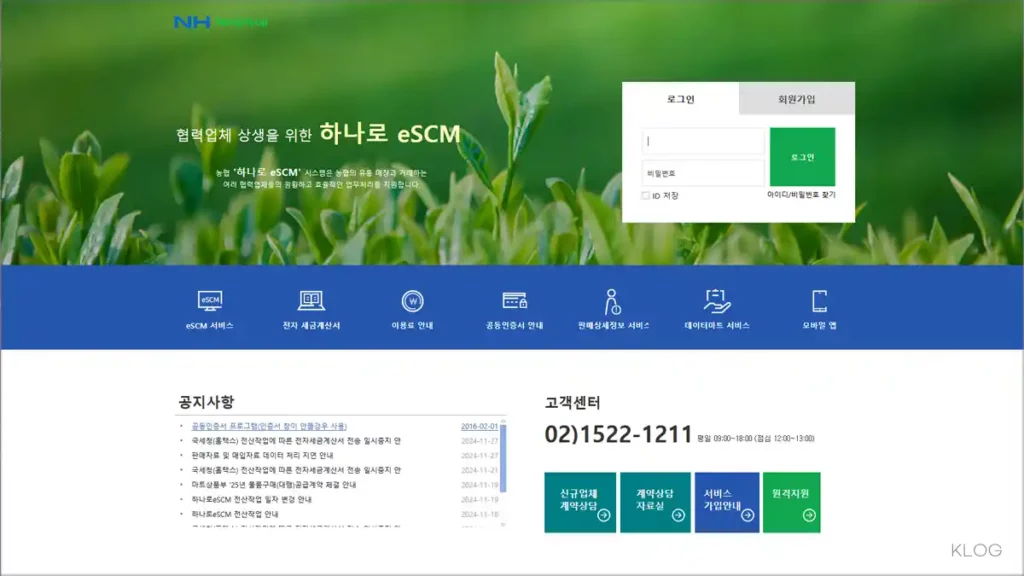Open the 공동인증서 안내 card-lock icon
Image resolution: width=1024 pixels, height=576 pixels.
515,300
